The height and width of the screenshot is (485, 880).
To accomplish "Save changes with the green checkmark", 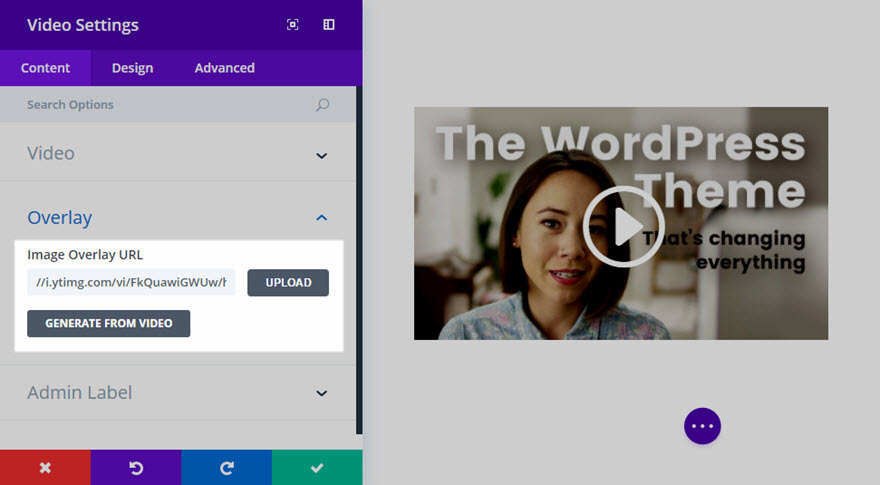I will pos(317,467).
